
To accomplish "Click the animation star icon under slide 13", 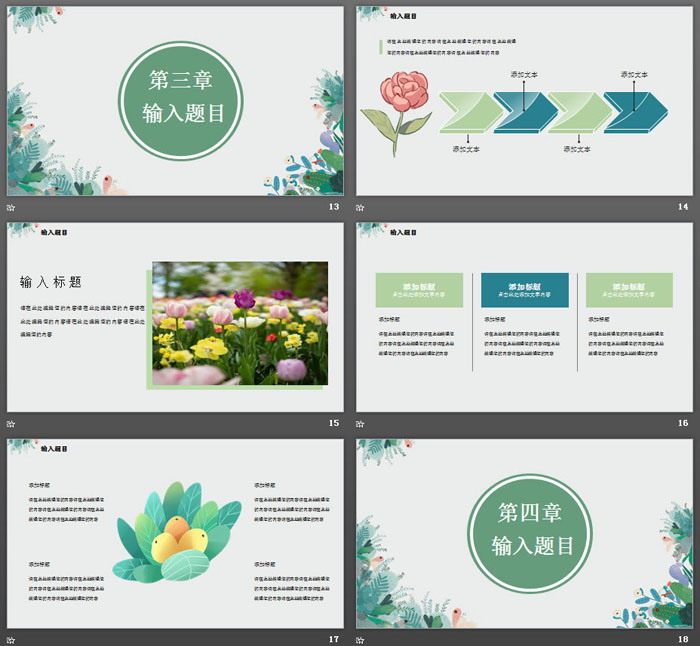I will point(11,207).
